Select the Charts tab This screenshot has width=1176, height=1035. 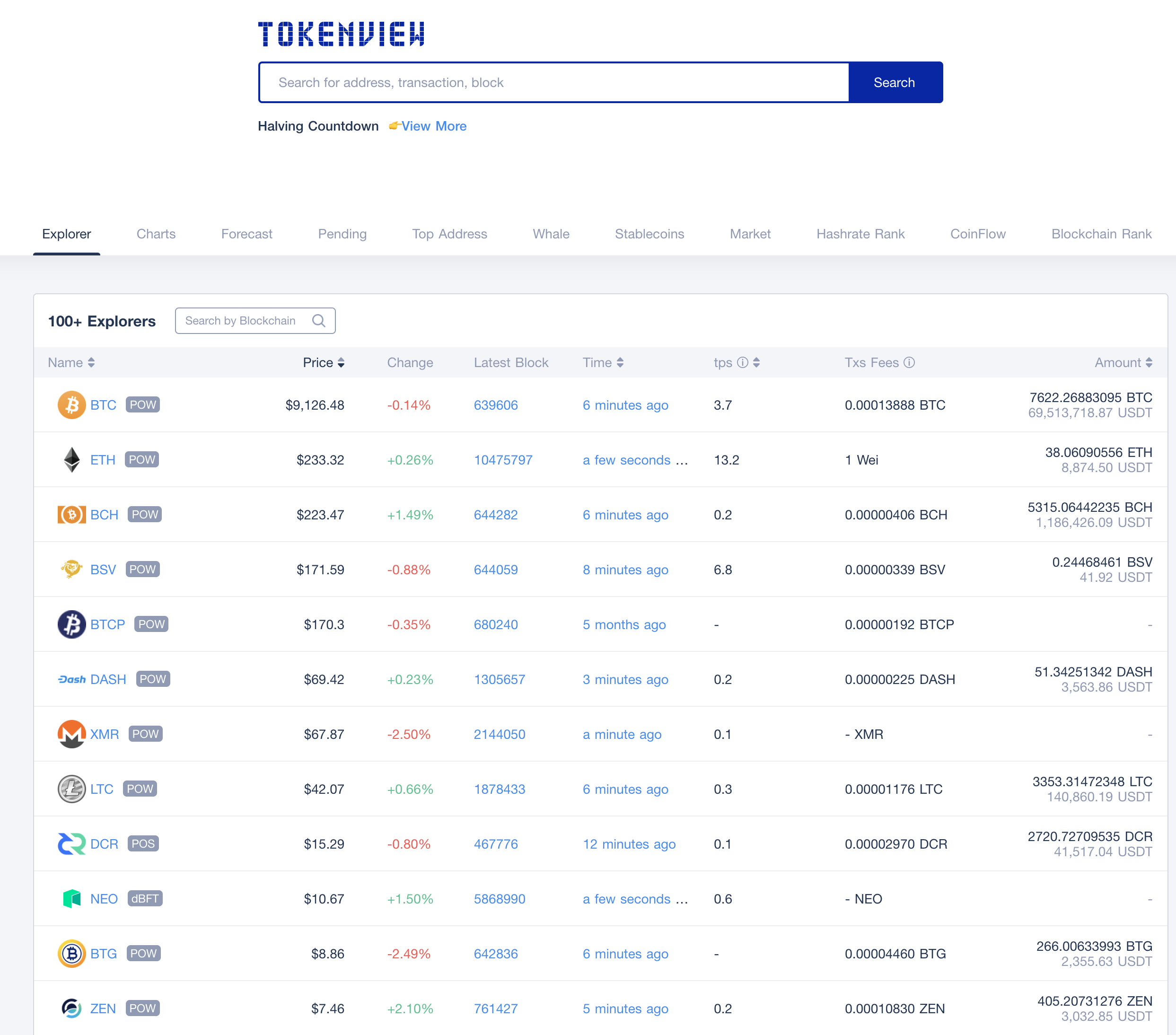point(156,233)
